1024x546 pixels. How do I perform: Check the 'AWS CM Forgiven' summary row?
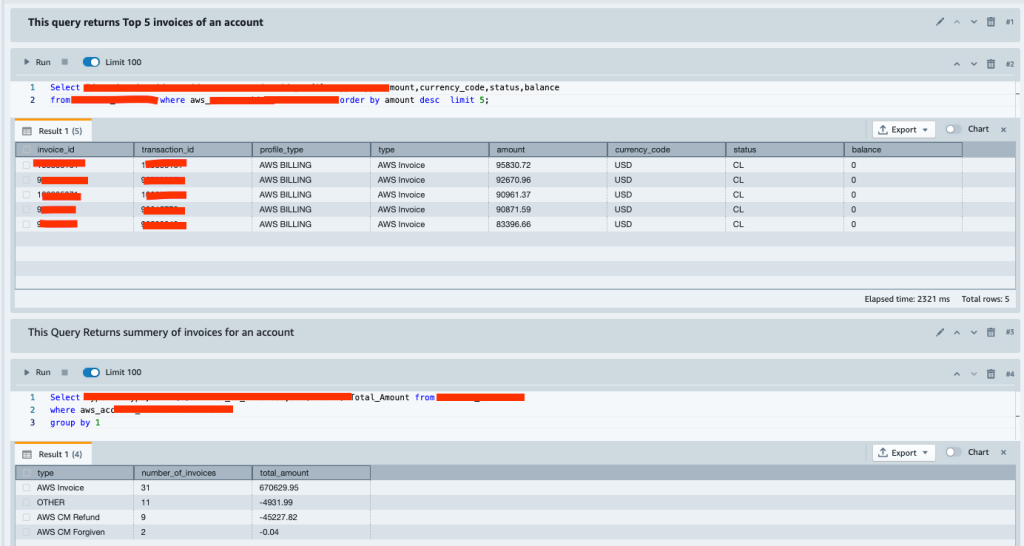26,532
